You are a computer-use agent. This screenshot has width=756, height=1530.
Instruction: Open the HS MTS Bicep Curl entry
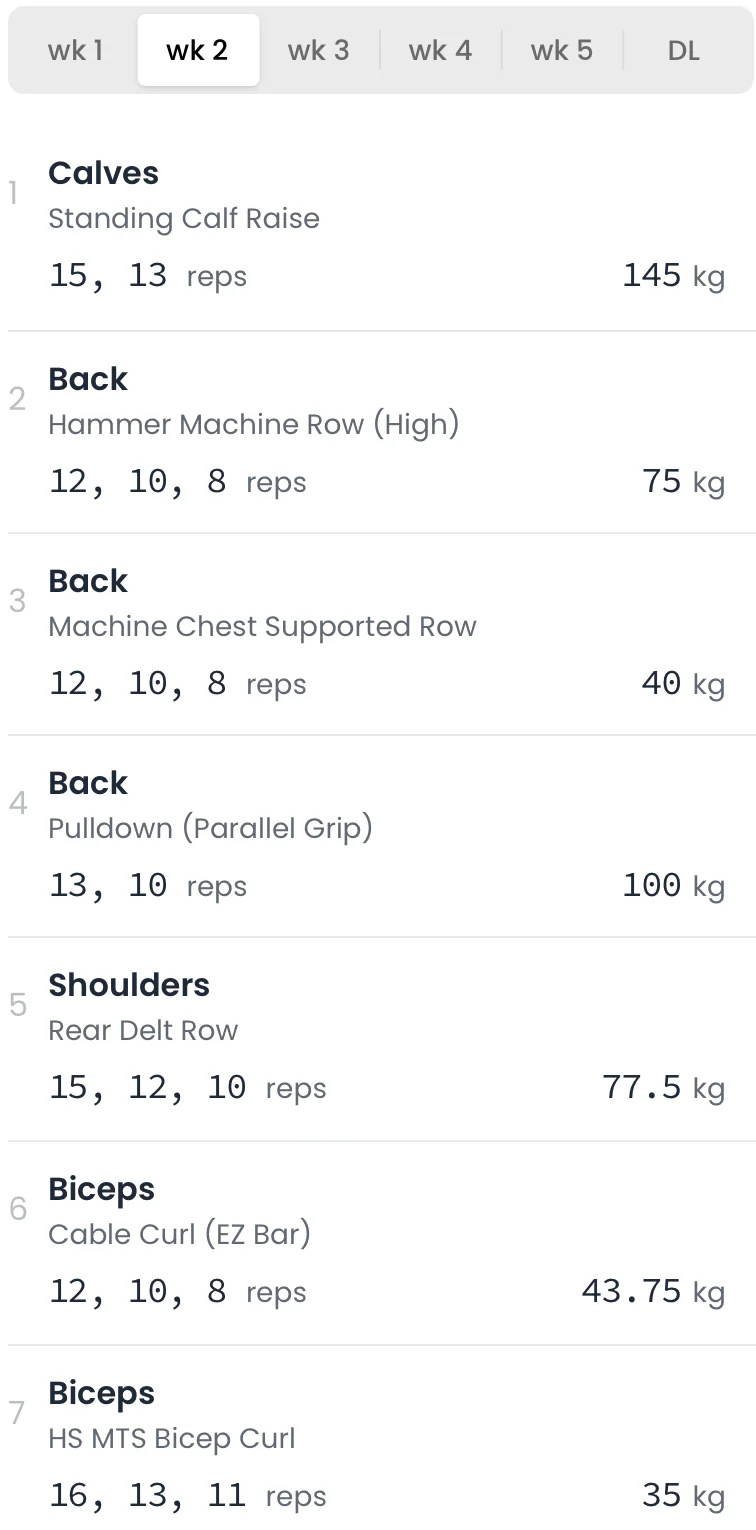[x=172, y=1439]
